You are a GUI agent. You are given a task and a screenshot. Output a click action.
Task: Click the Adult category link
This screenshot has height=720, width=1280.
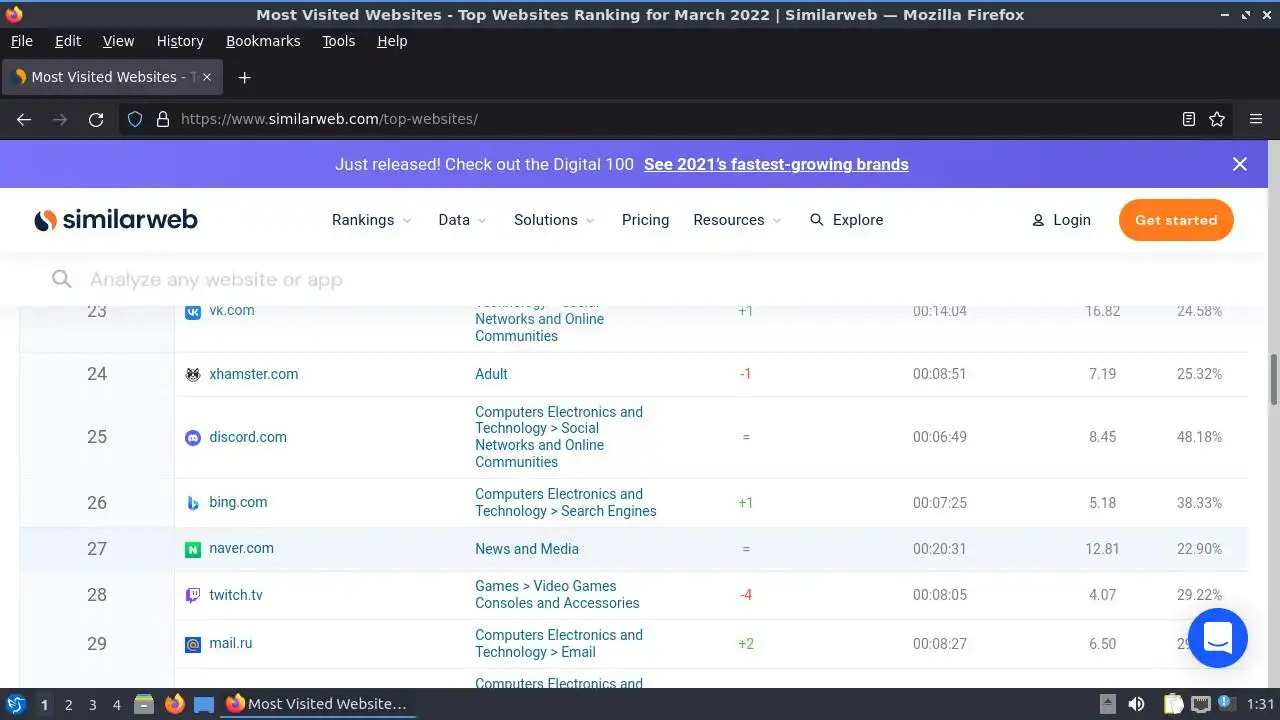(491, 374)
